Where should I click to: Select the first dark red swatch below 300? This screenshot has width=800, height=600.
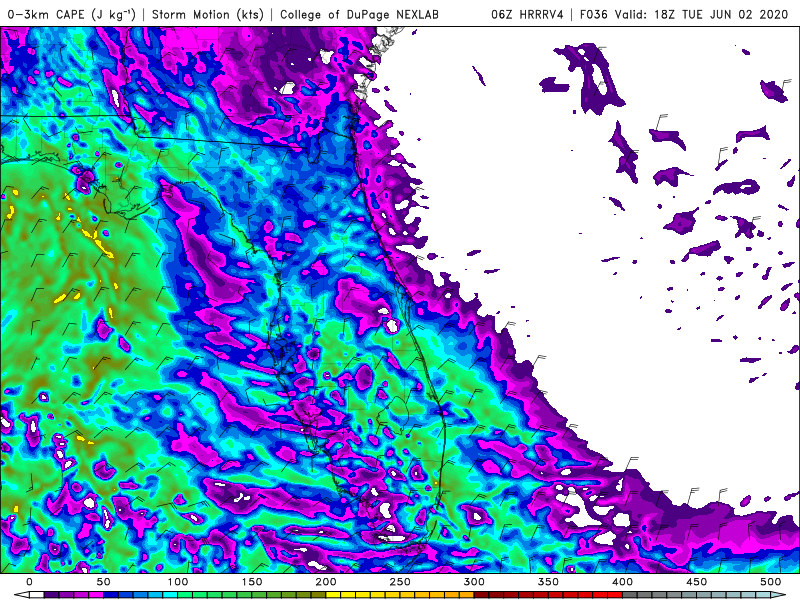coord(481,595)
